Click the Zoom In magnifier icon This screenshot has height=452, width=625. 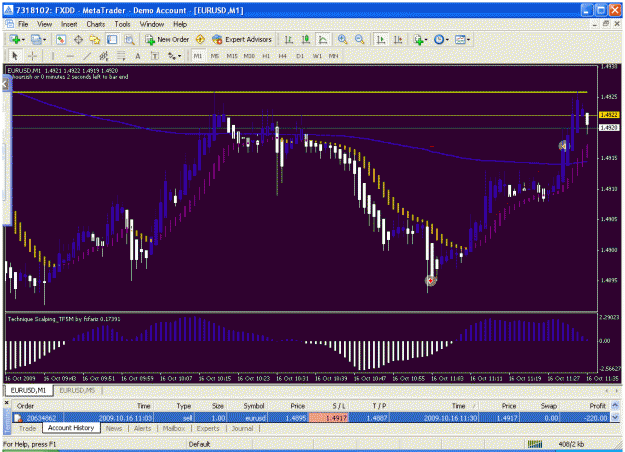[342, 39]
